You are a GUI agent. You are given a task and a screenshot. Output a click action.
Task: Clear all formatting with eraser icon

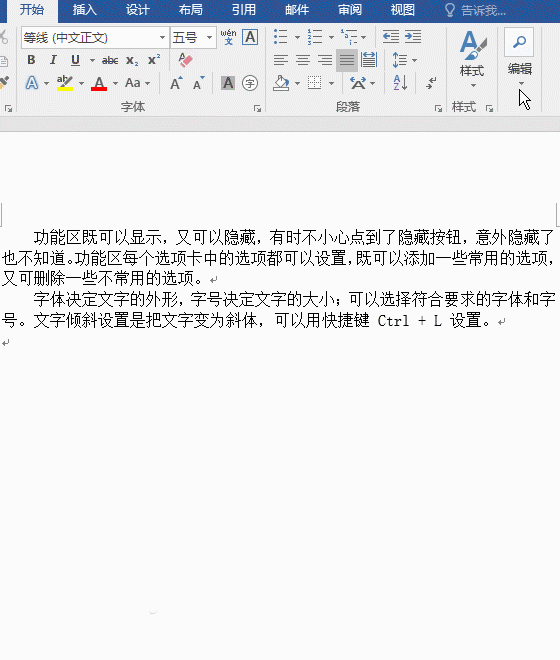(185, 60)
